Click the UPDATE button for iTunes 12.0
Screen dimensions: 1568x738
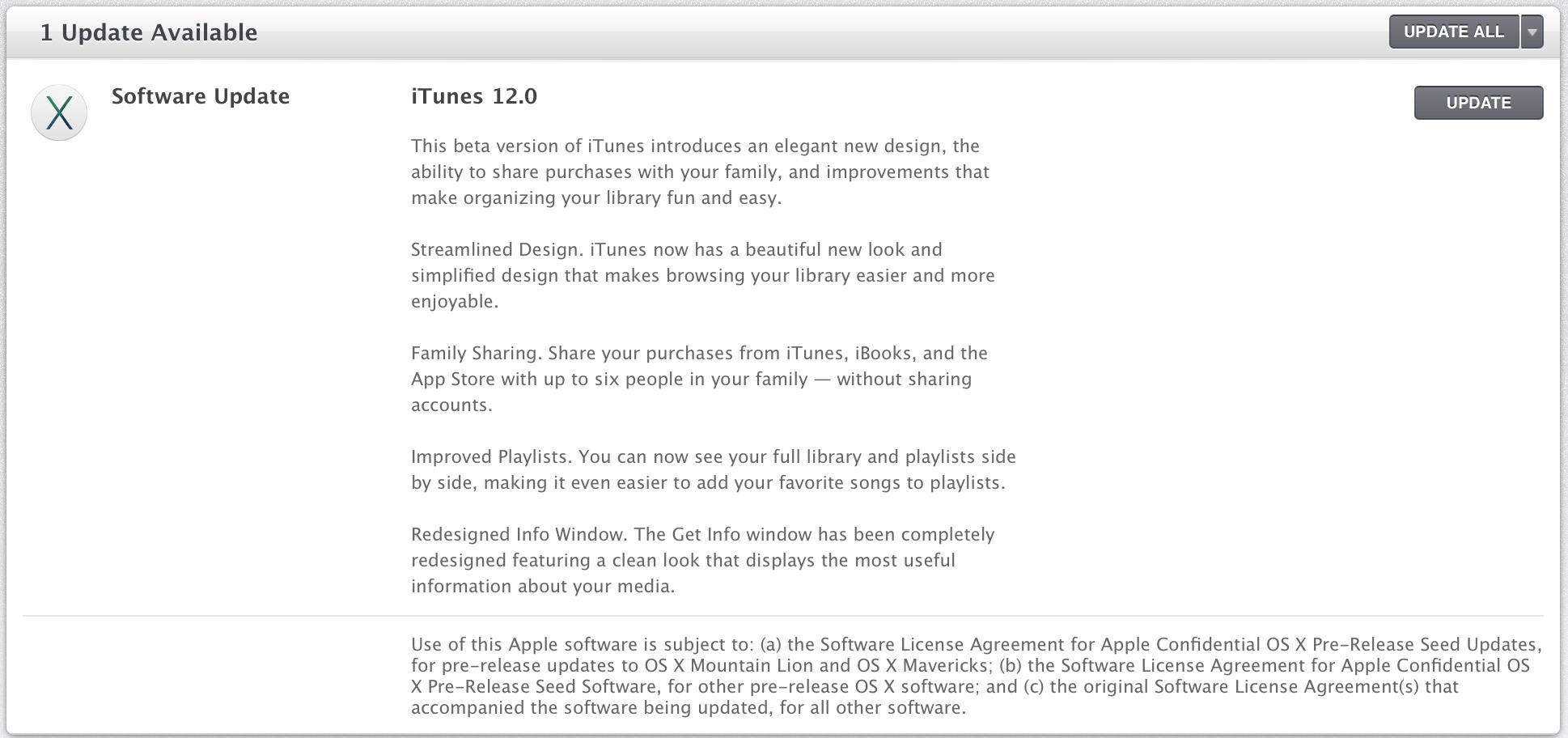click(1478, 103)
